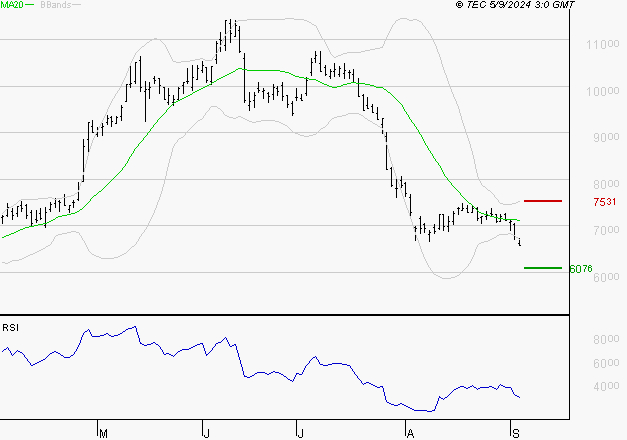Screen dimensions: 627x440
Task: Click the green support level line
Action: click(543, 268)
